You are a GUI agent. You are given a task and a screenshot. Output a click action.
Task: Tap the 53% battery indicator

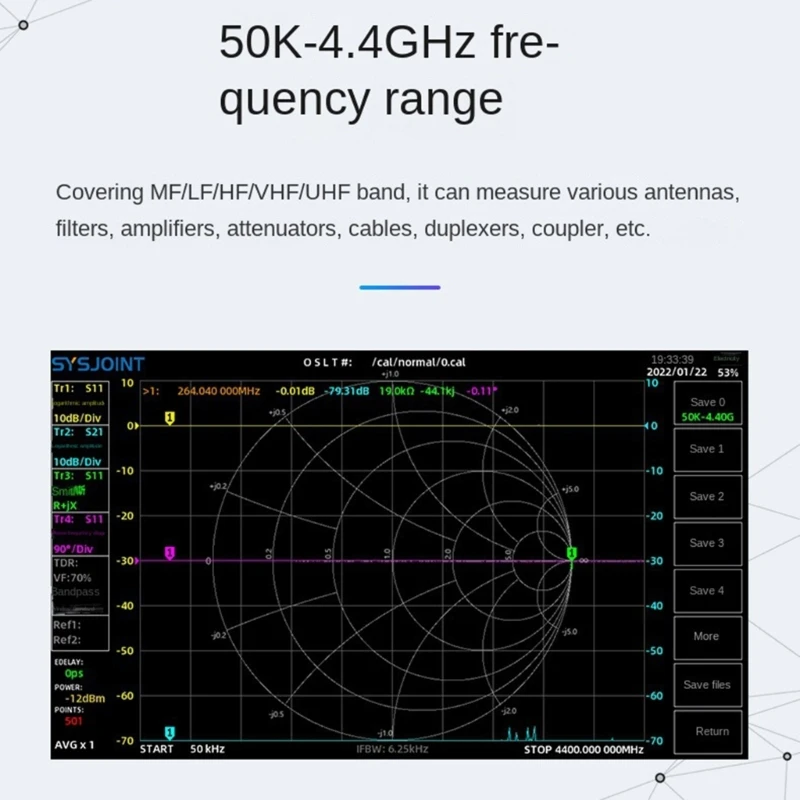point(728,373)
